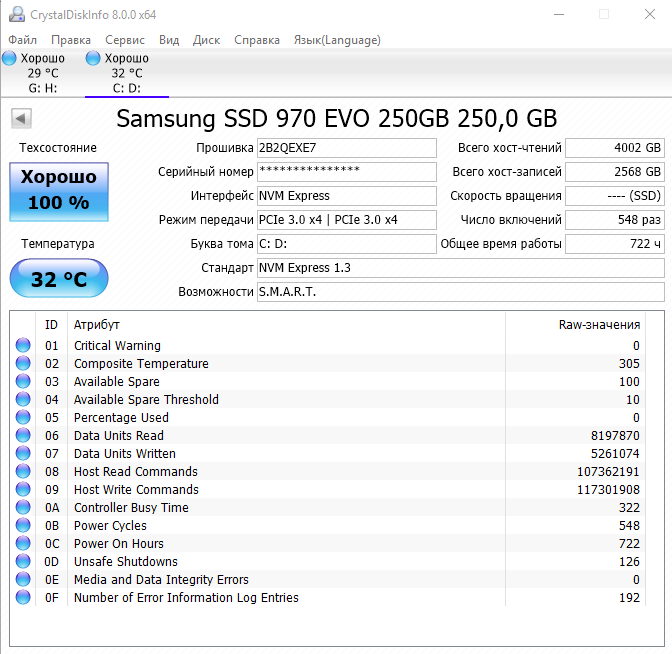Minimize the CrystalDiskInfo window
The width and height of the screenshot is (672, 654).
559,14
